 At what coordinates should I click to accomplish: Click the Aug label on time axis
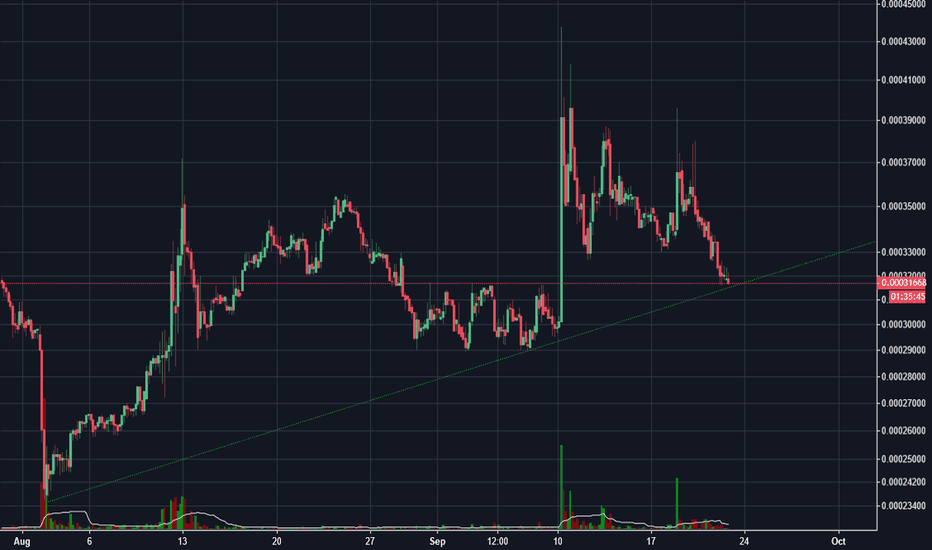[22, 542]
